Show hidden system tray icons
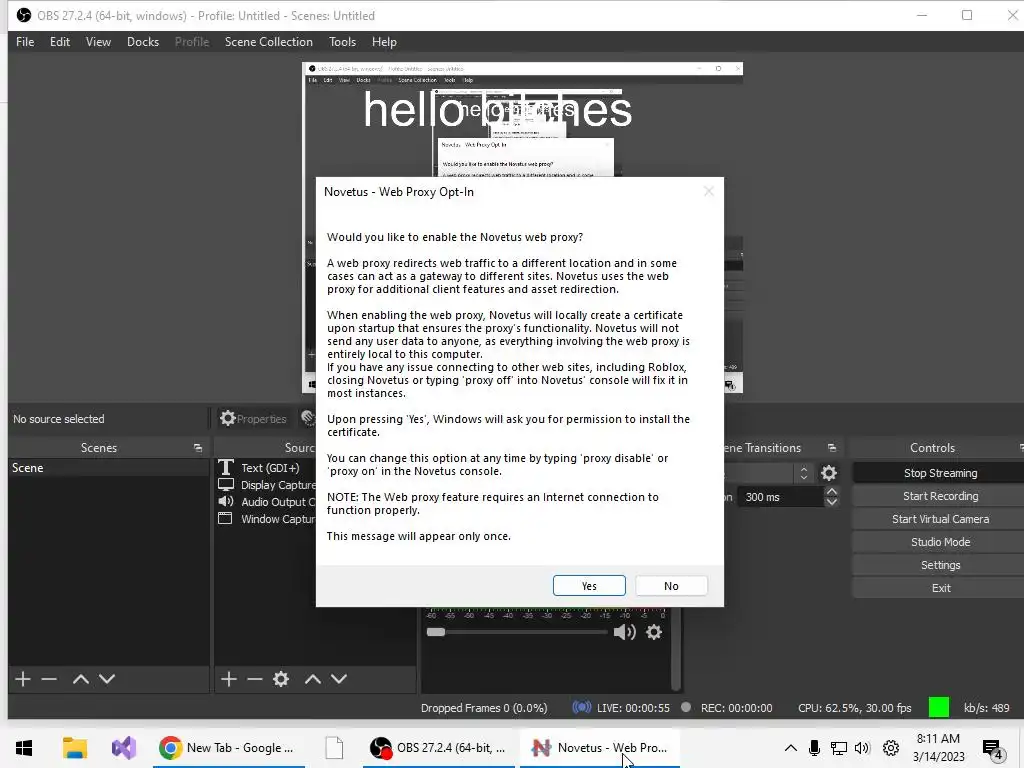The image size is (1024, 768). pyautogui.click(x=790, y=748)
